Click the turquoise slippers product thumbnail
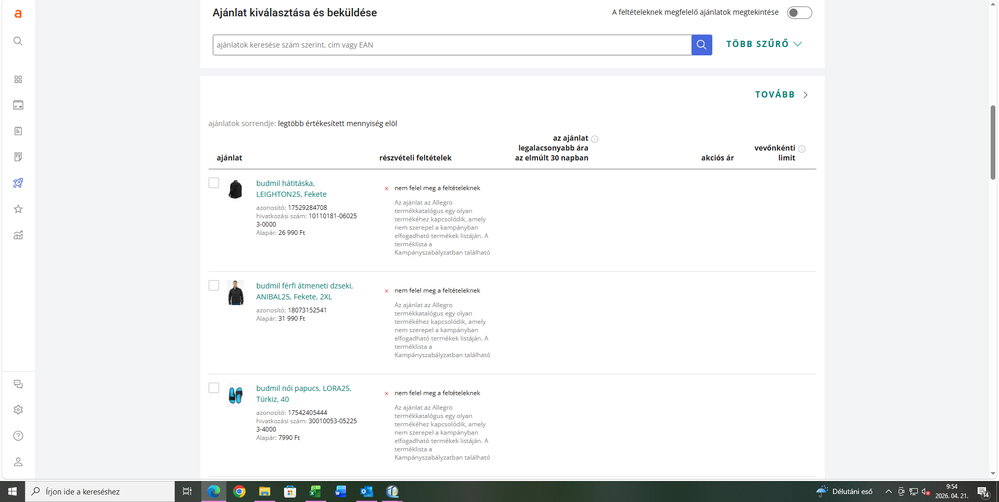Screen dimensions: 999x502 235,395
